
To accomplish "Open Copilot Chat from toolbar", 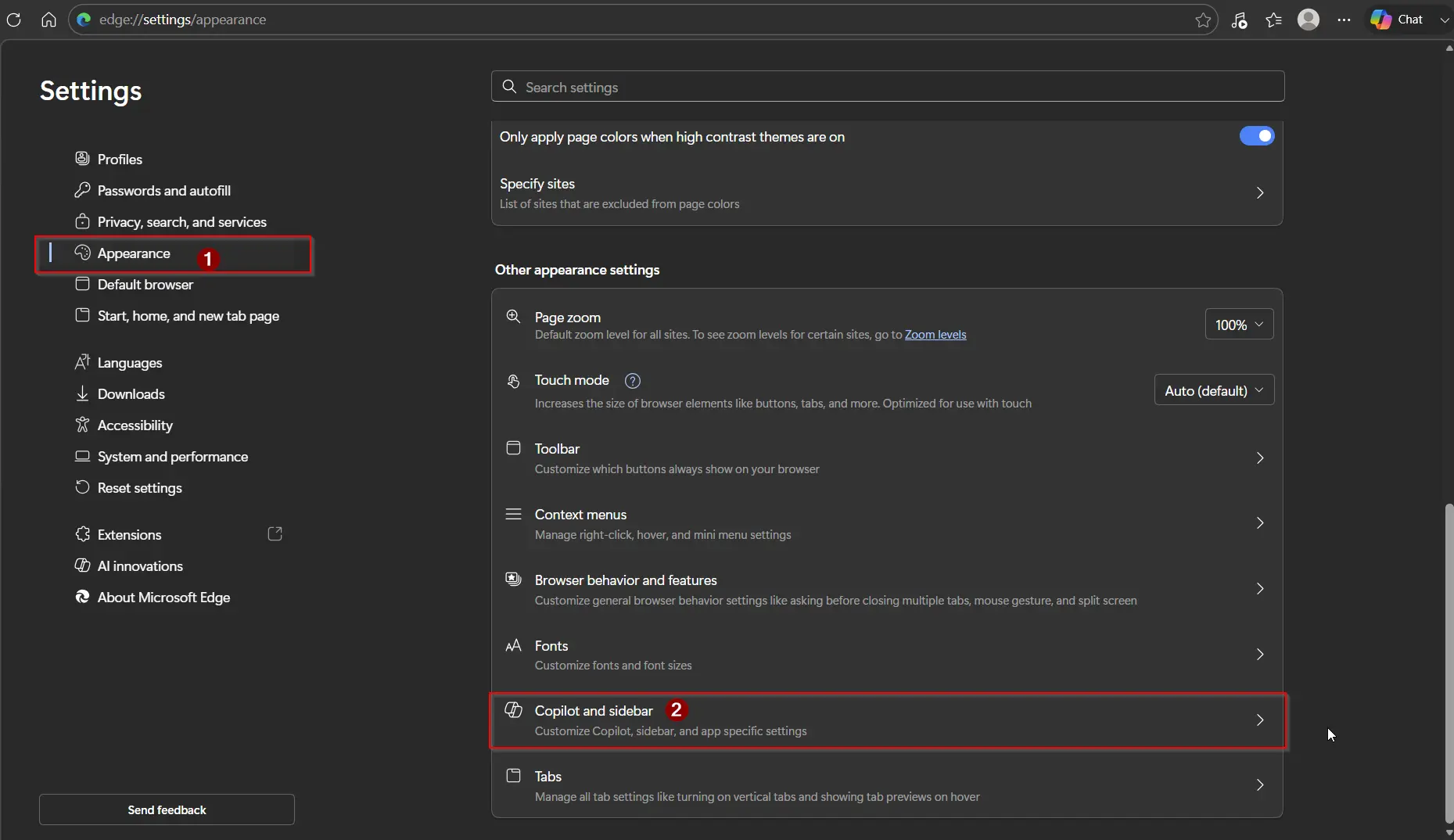I will coord(1398,20).
